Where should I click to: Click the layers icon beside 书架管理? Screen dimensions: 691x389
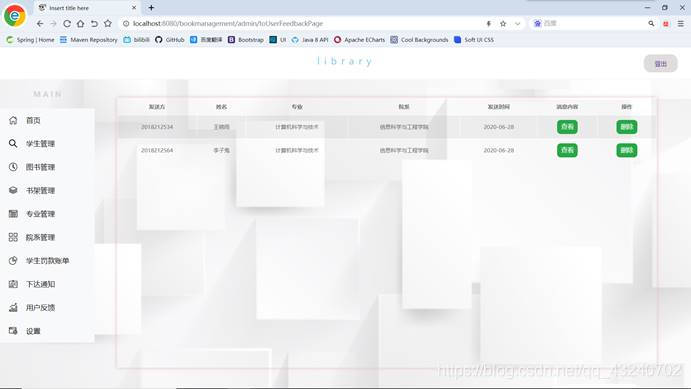click(x=13, y=190)
